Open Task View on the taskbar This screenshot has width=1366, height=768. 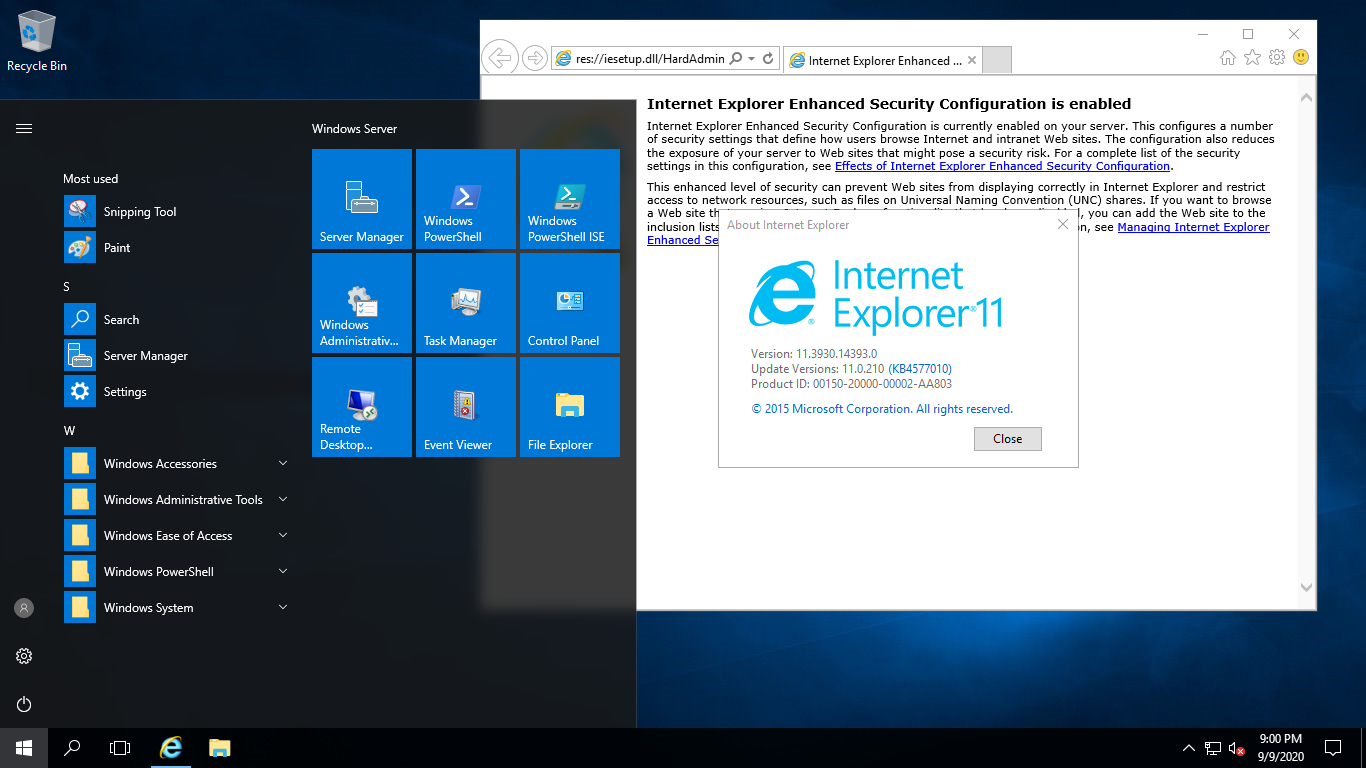120,748
